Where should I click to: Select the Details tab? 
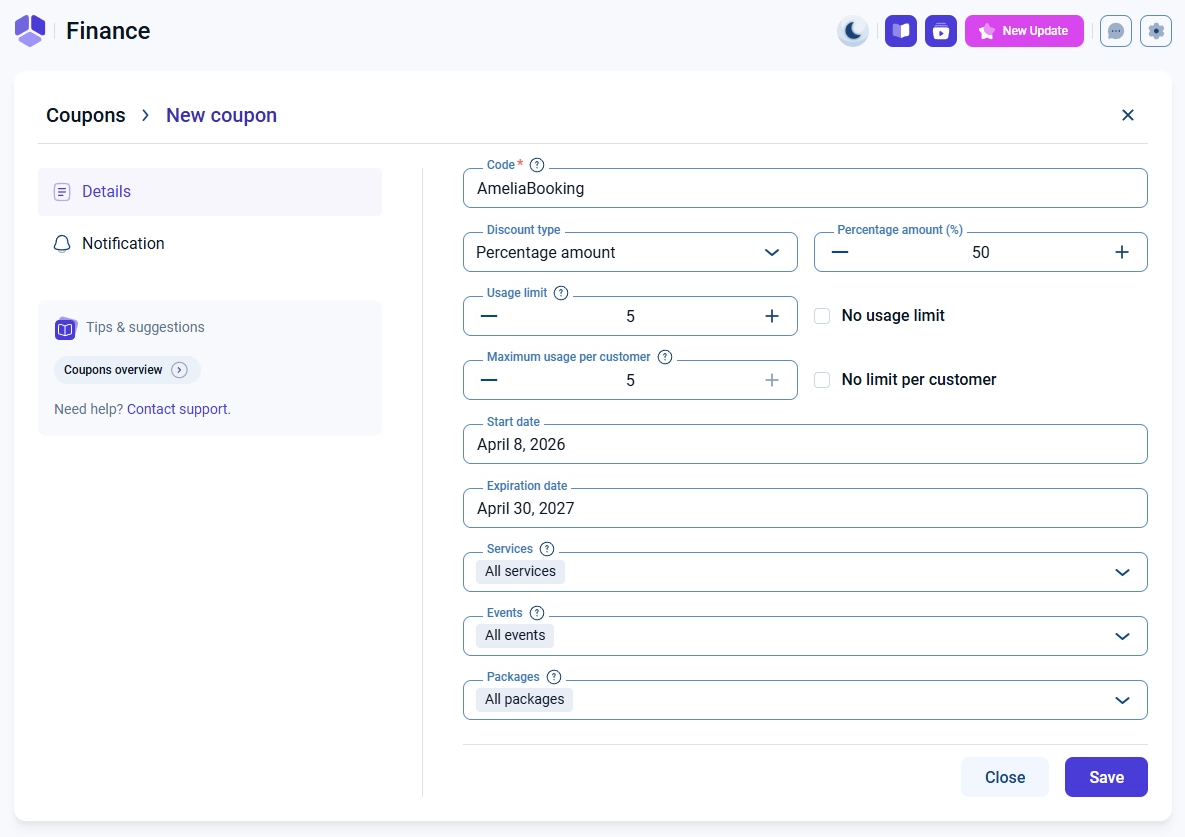107,191
